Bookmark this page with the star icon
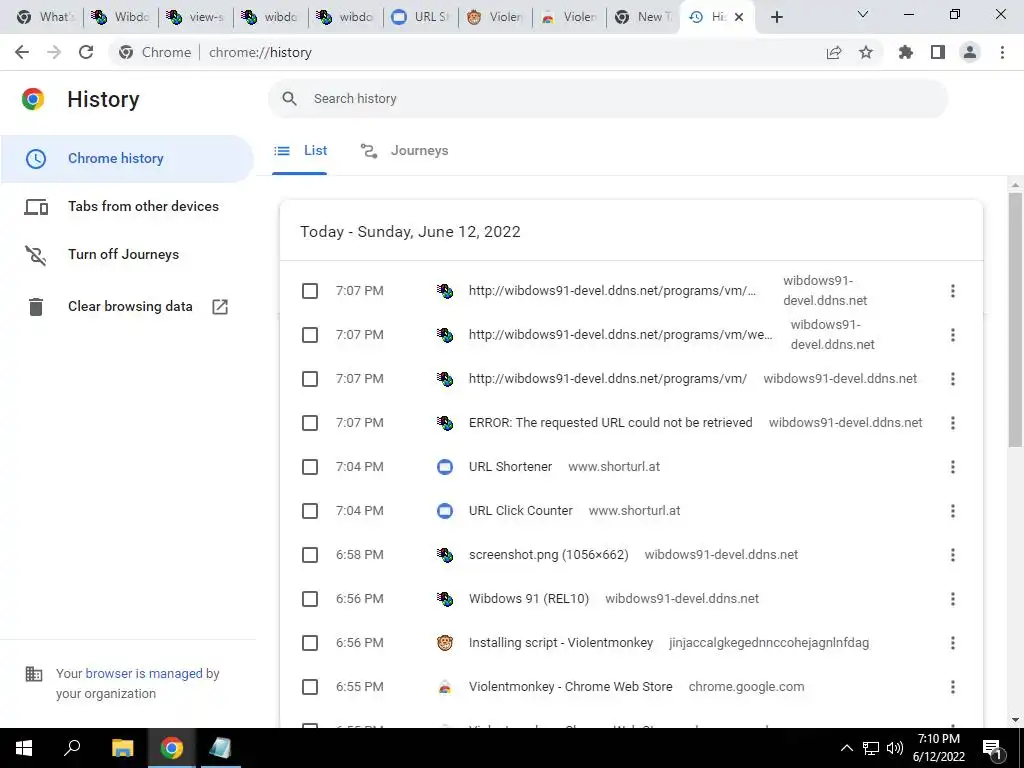1024x768 pixels. tap(865, 52)
